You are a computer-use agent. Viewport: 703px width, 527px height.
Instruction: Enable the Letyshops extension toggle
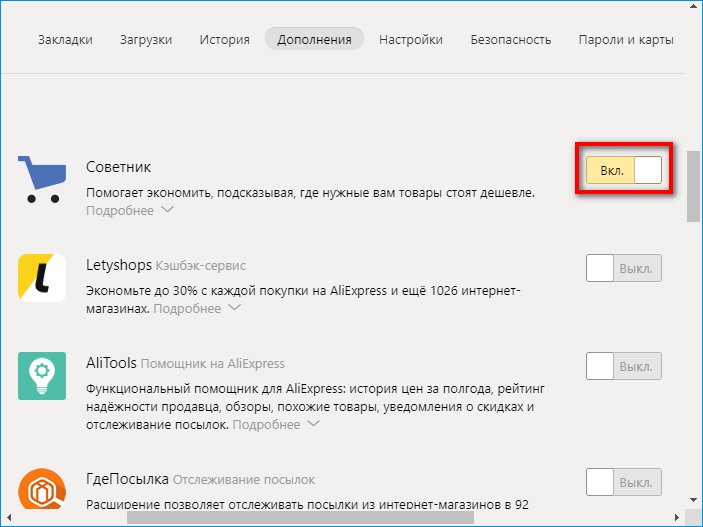point(624,268)
